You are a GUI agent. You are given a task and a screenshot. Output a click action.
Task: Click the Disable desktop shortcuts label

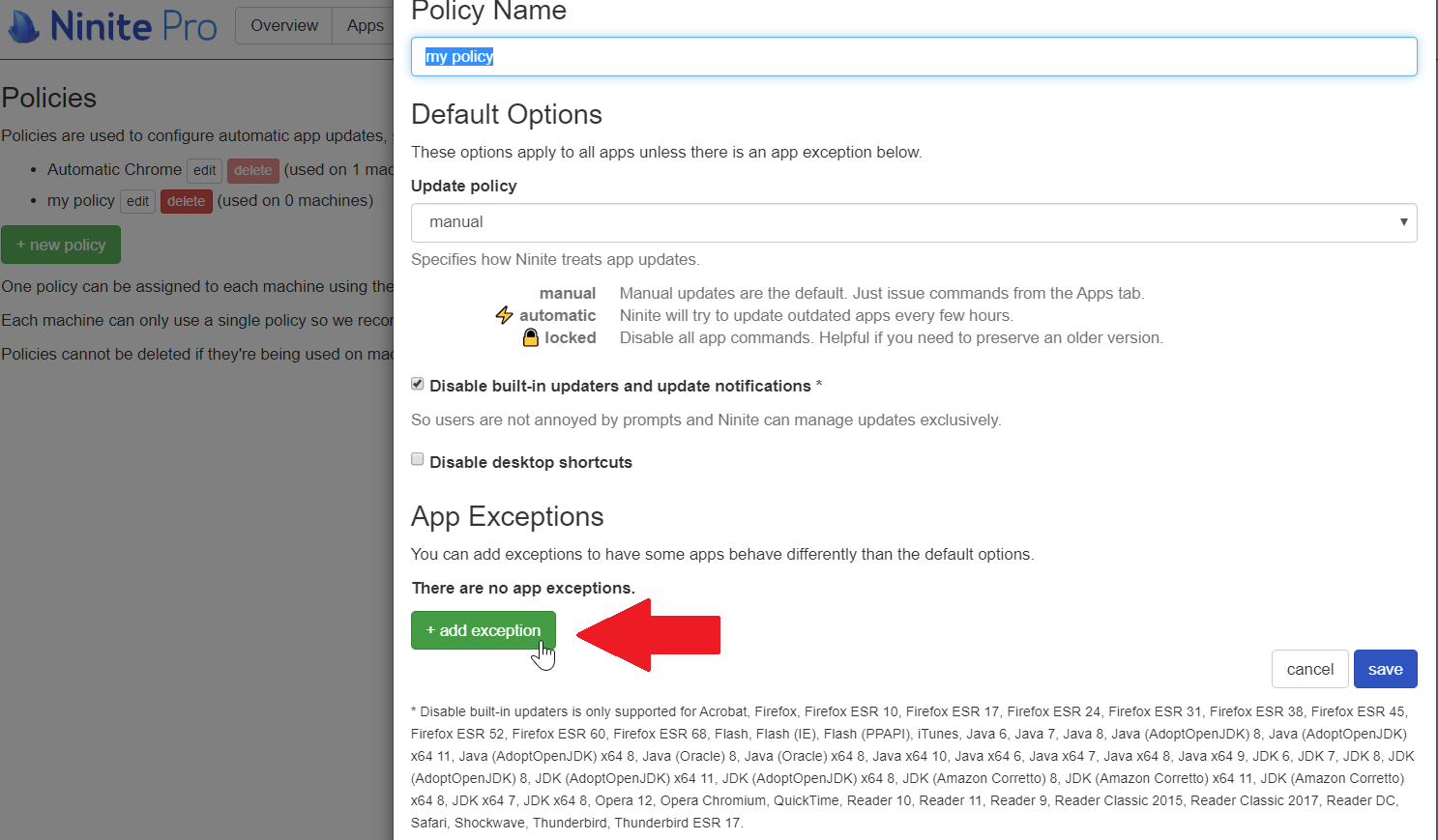(531, 462)
